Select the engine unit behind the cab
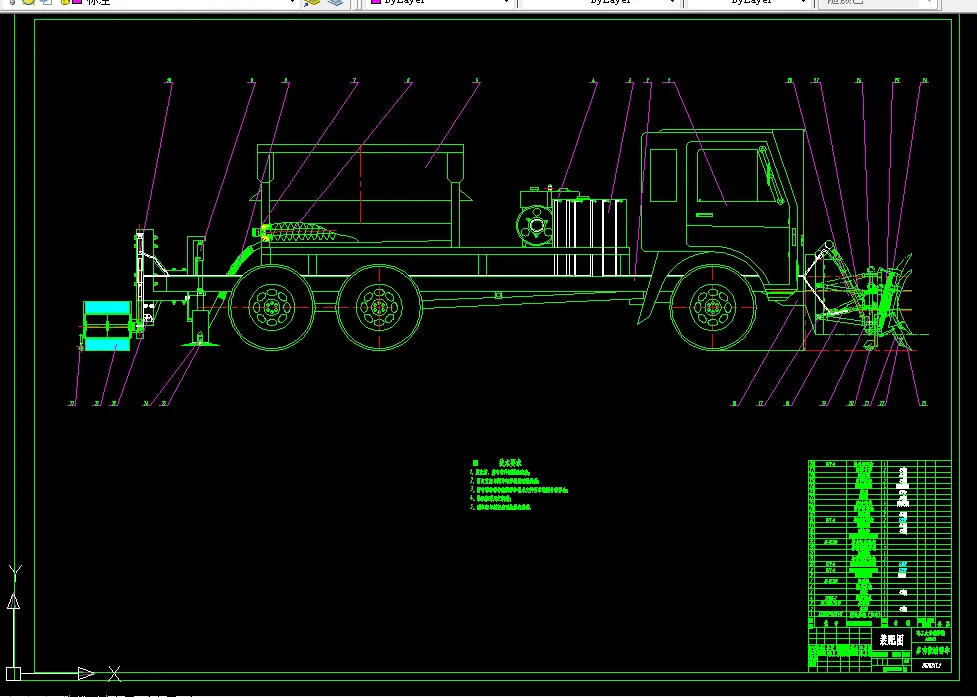The height and width of the screenshot is (697, 977). pyautogui.click(x=535, y=217)
